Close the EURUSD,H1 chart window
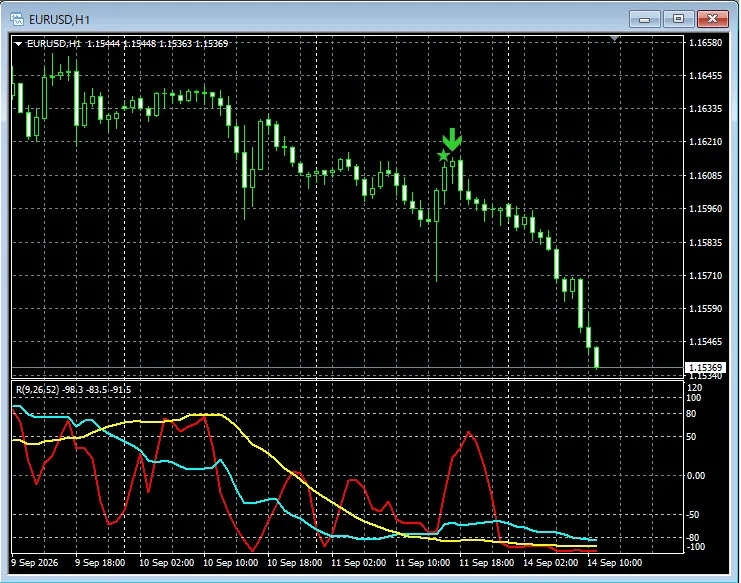This screenshot has width=741, height=583. [712, 19]
